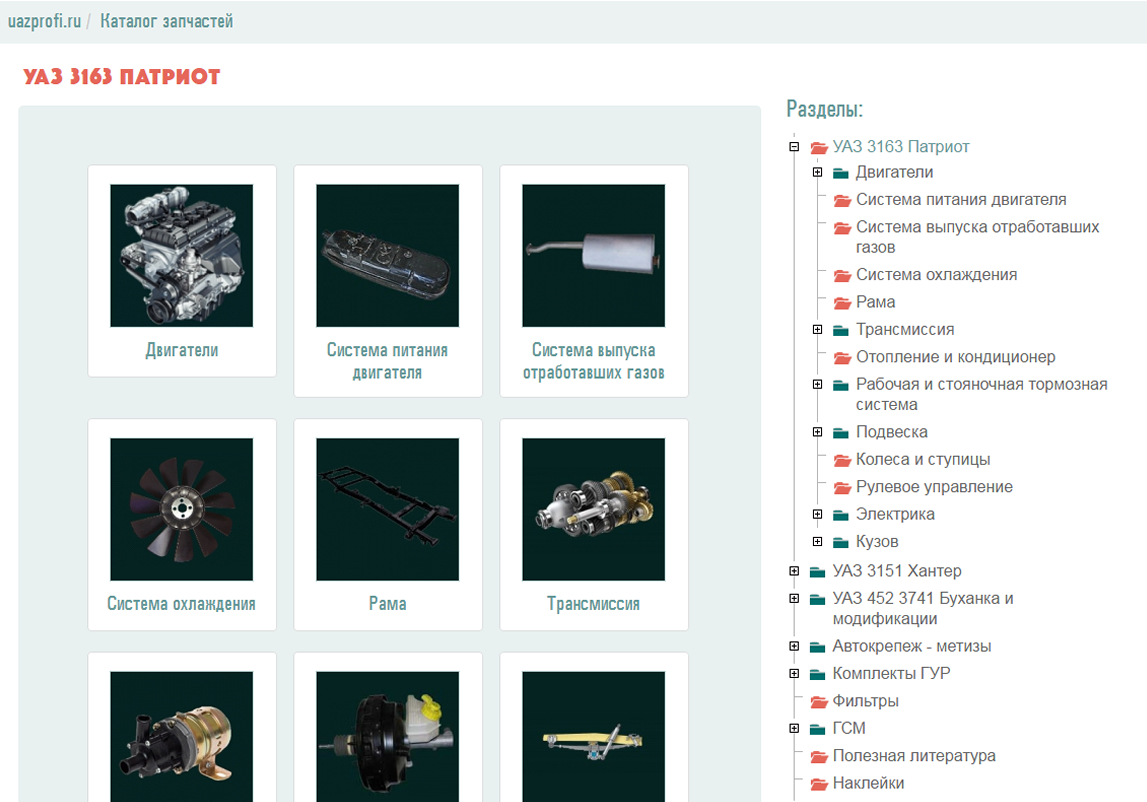Screen dimensions: 1147x802
Task: Click the frame photo thumbnail
Action: click(388, 509)
